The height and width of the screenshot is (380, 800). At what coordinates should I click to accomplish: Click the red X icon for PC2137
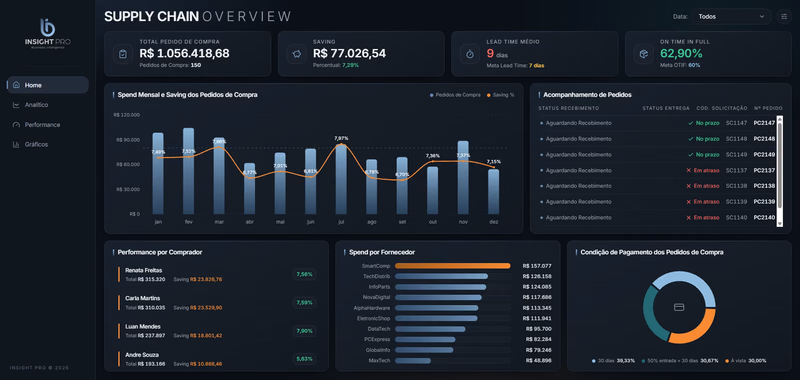[688, 170]
